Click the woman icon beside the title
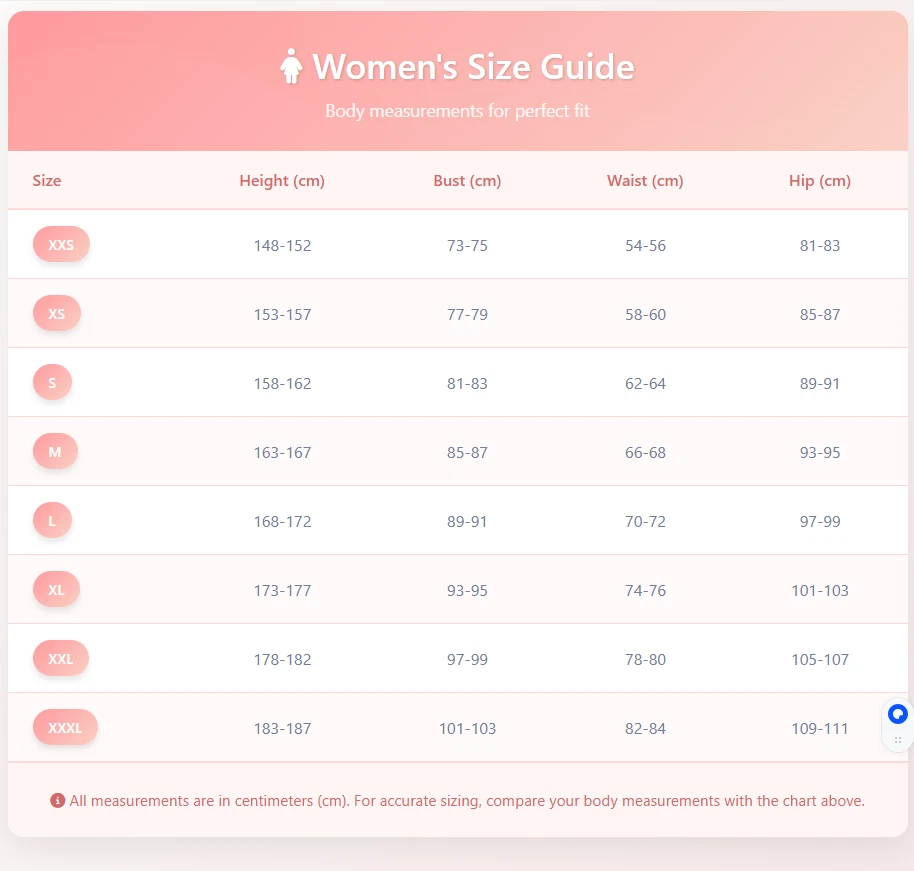The width and height of the screenshot is (914, 871). [291, 67]
